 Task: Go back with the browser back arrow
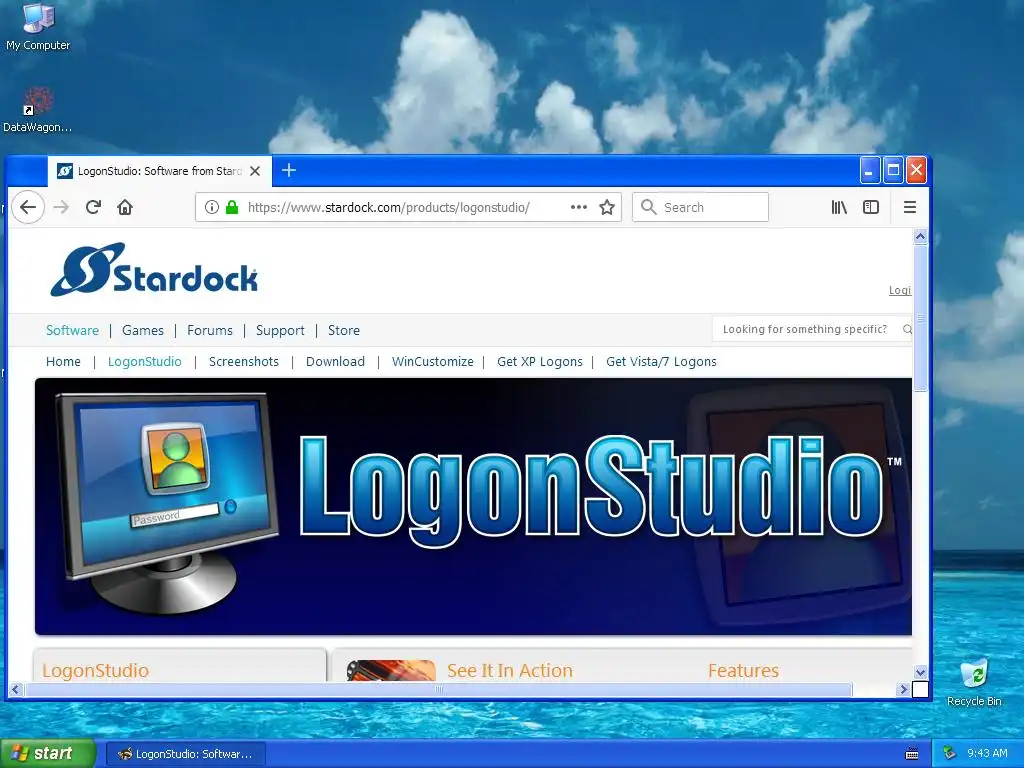[x=27, y=208]
